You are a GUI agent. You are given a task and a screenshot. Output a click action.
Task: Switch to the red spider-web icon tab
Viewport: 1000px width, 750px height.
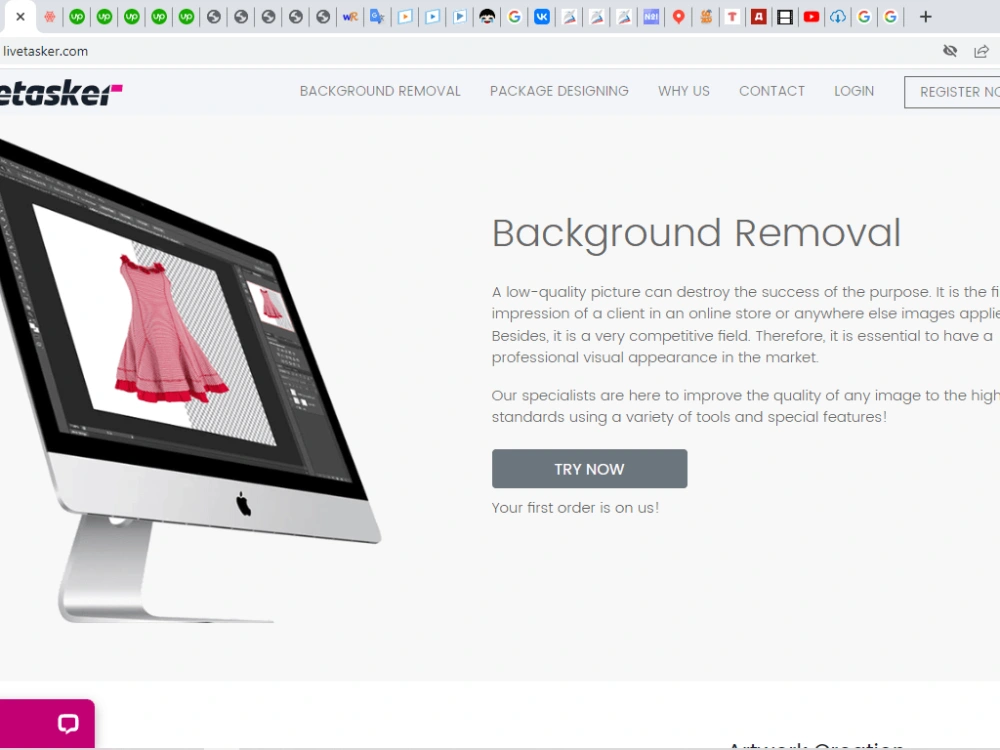[x=50, y=17]
